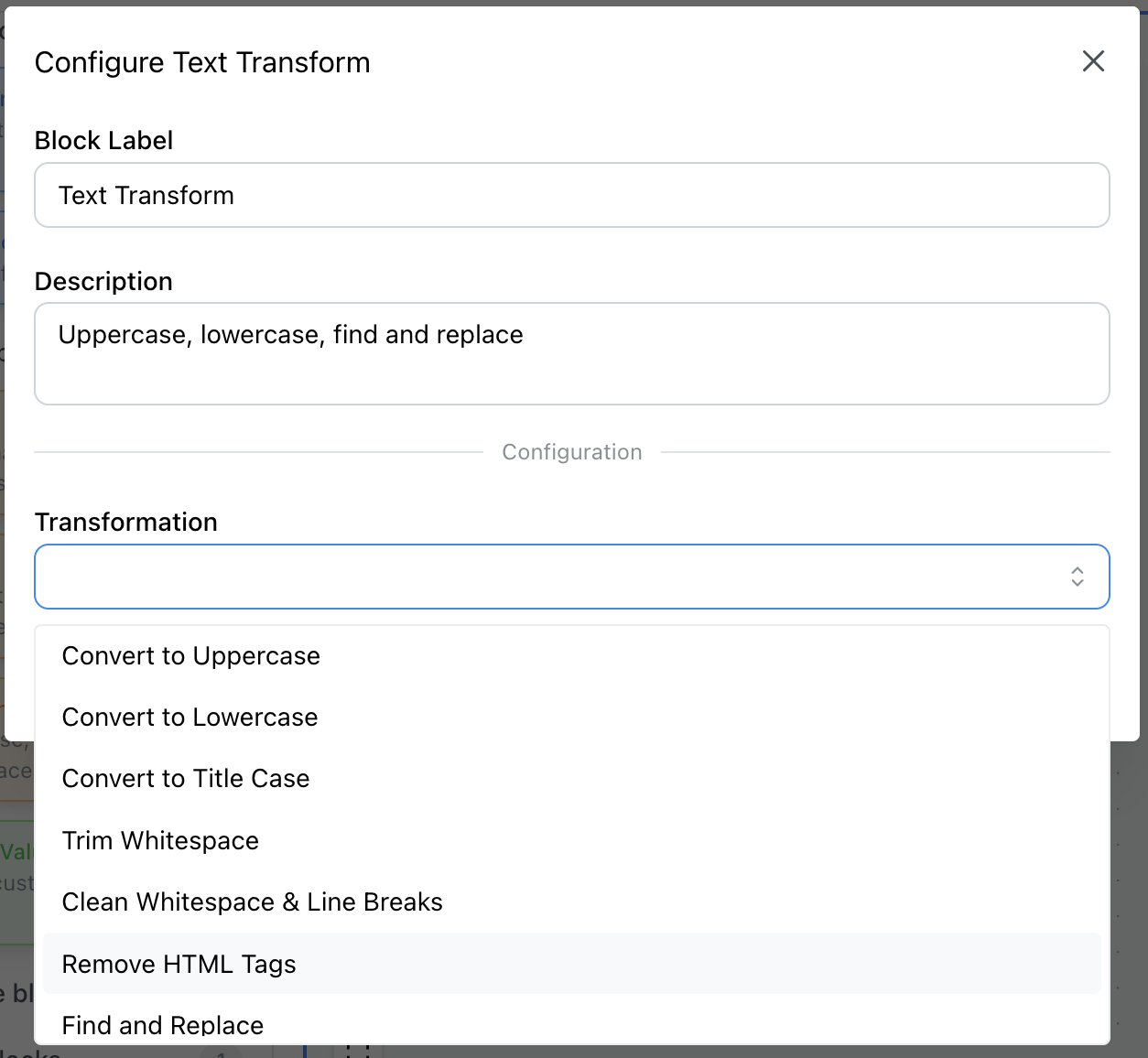Select Convert to Lowercase option

coord(190,718)
